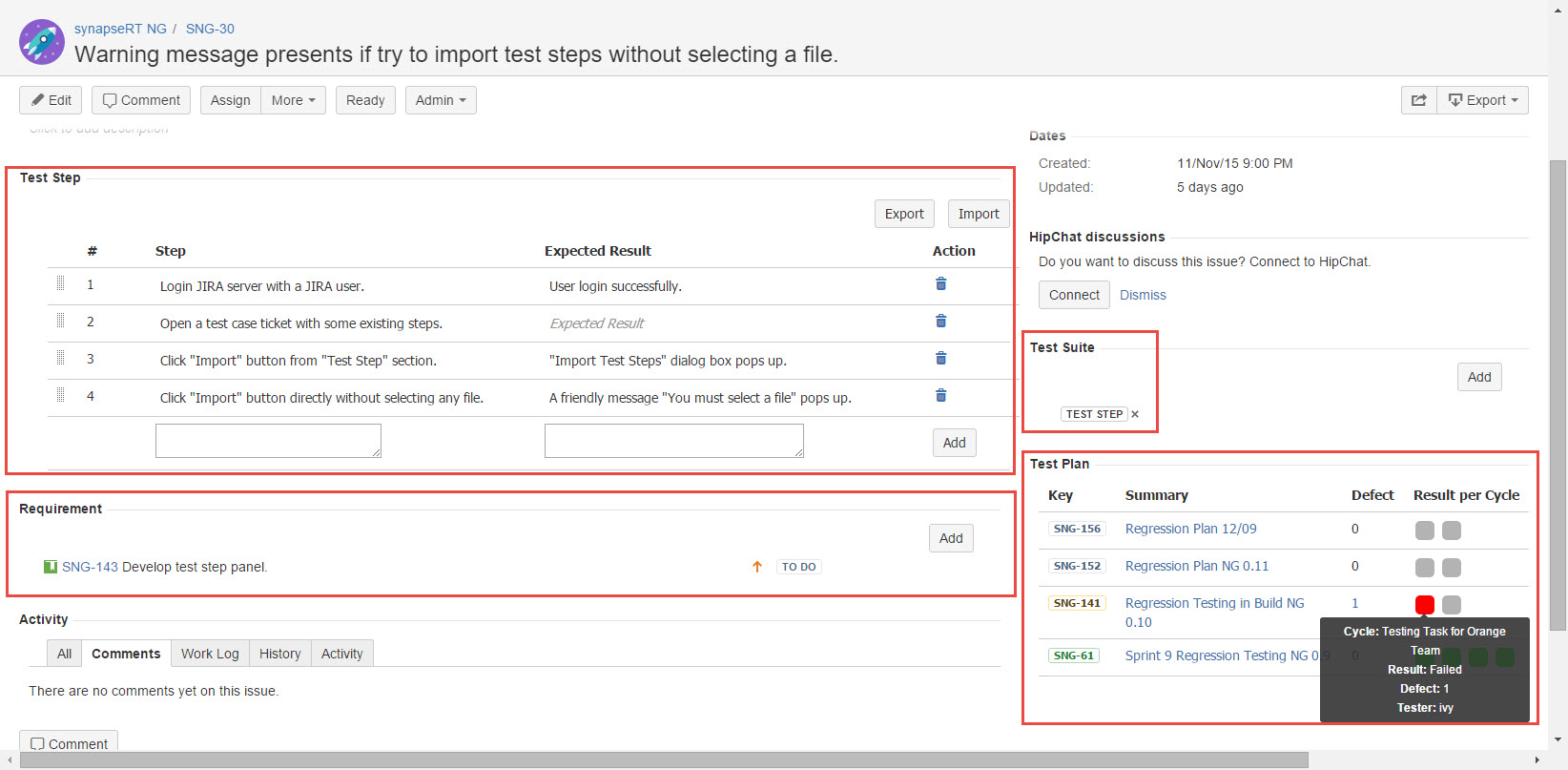
Task: Add a requirement with Add button
Action: (x=951, y=538)
